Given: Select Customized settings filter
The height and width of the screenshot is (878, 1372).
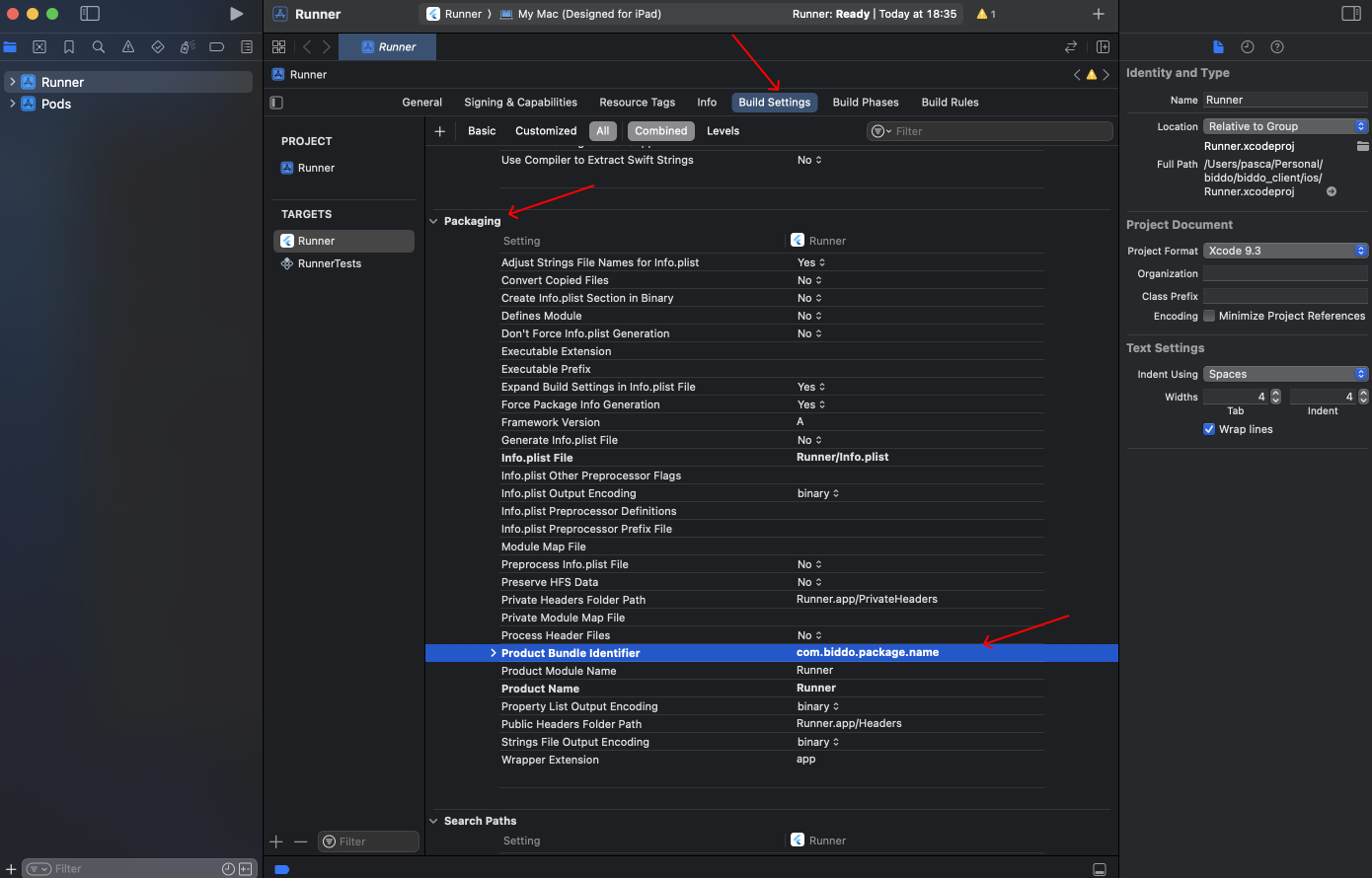Looking at the screenshot, I should [x=546, y=130].
